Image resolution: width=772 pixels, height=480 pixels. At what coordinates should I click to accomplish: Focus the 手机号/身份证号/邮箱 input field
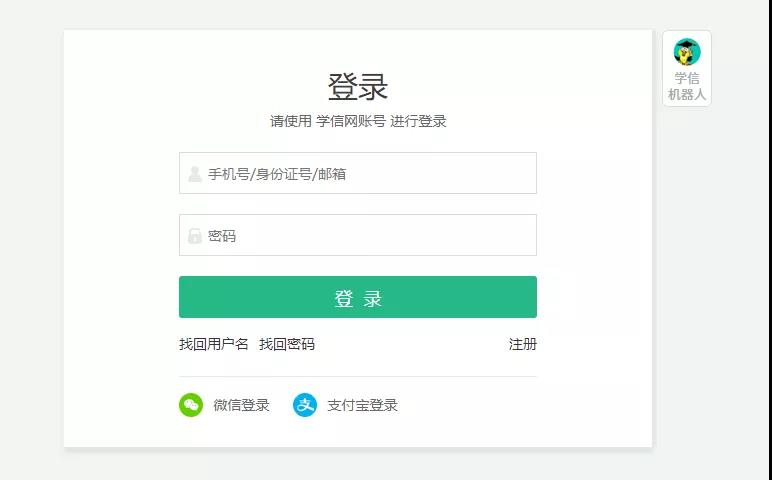370,174
